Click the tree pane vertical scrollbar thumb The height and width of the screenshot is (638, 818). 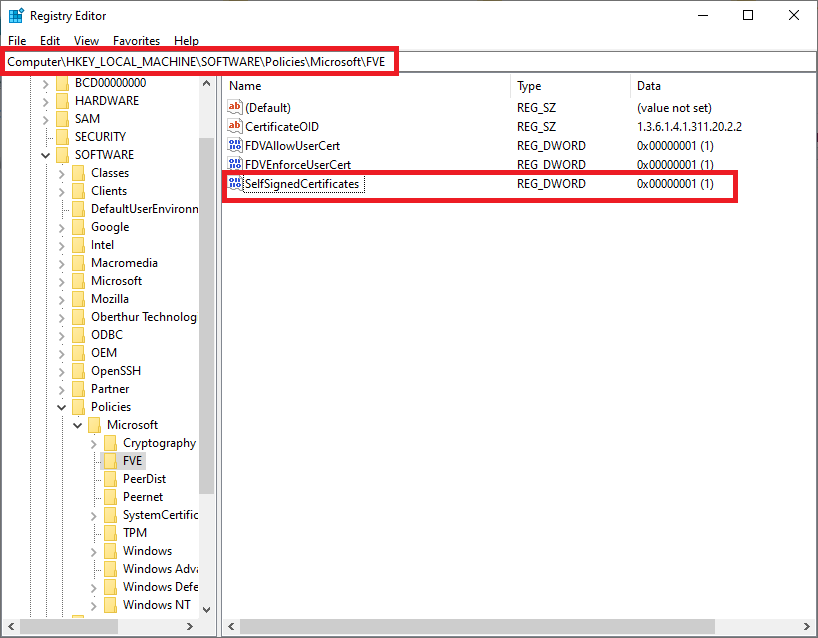click(207, 316)
